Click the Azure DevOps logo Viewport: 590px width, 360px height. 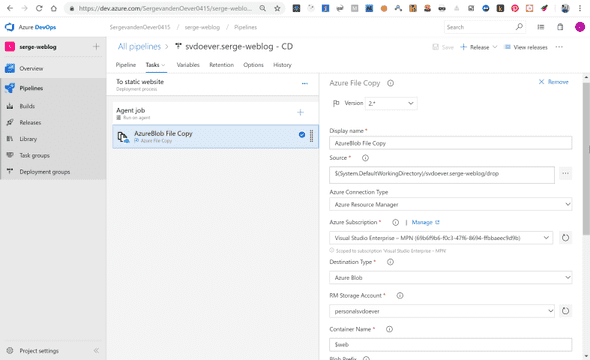tap(9, 27)
